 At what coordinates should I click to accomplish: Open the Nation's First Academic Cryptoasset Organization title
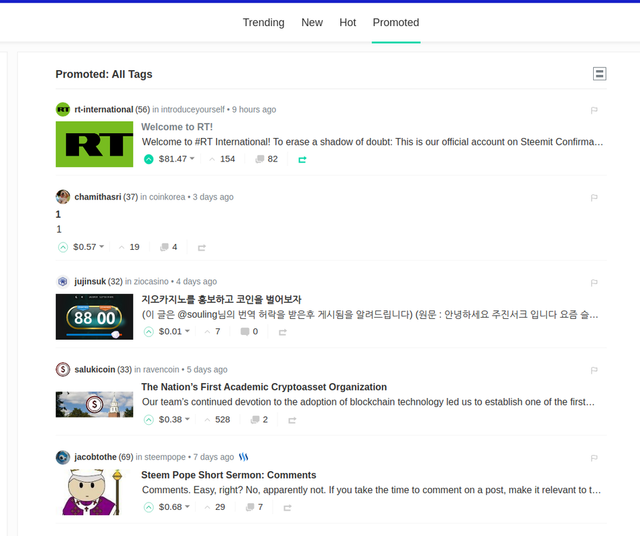tap(264, 387)
